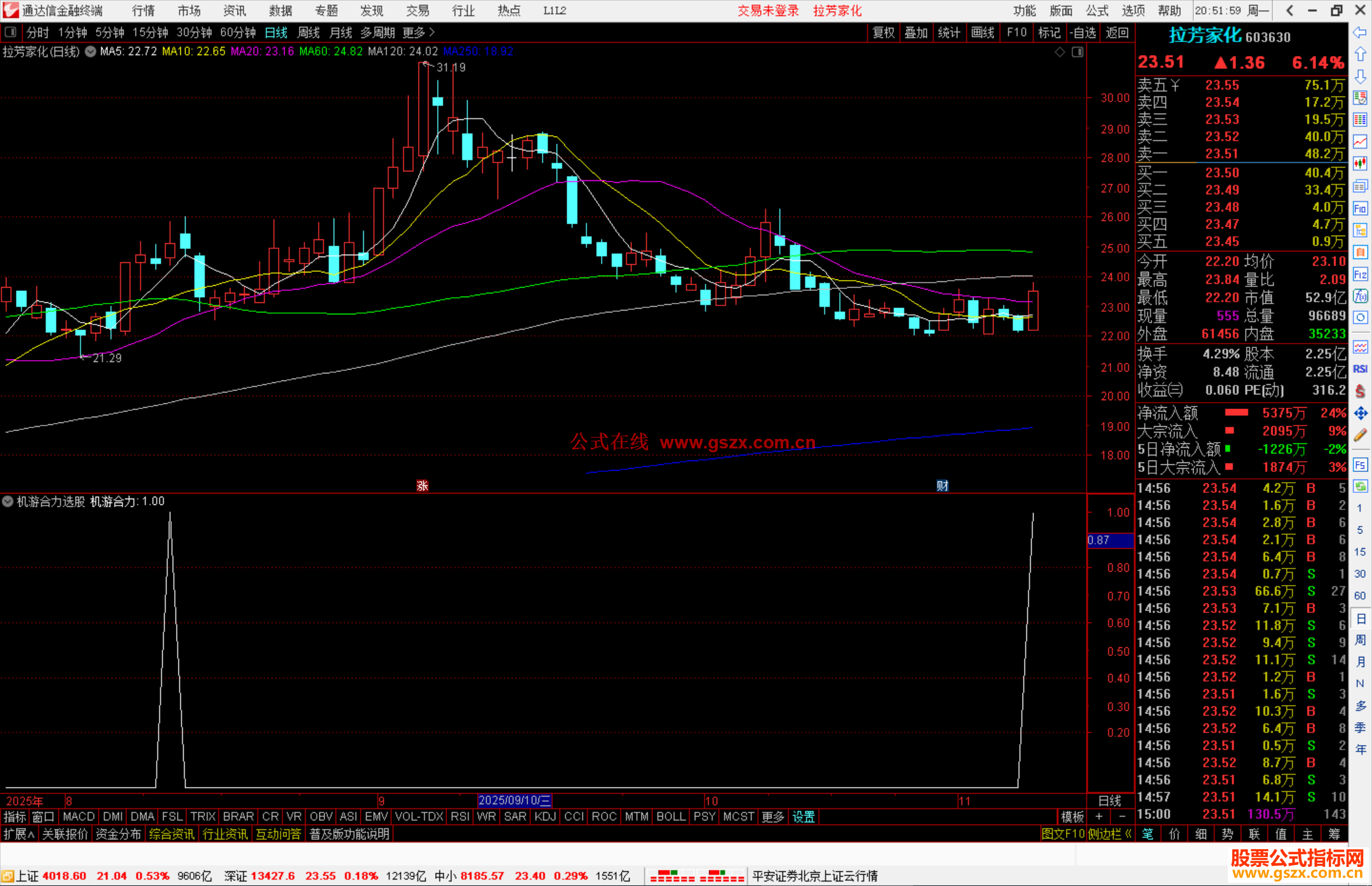
Task: Select the pencil drawing tool icon
Action: click(x=1360, y=435)
